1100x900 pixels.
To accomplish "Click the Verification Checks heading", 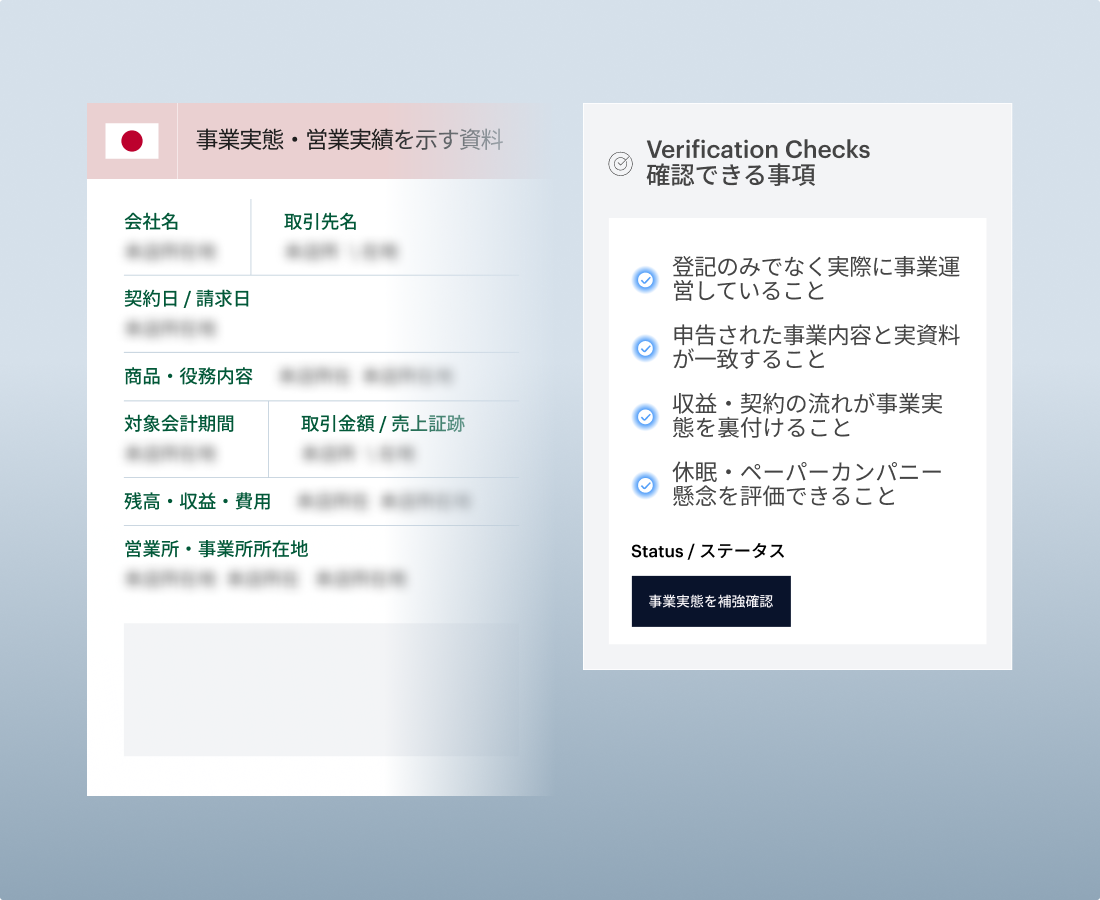I will point(758,150).
